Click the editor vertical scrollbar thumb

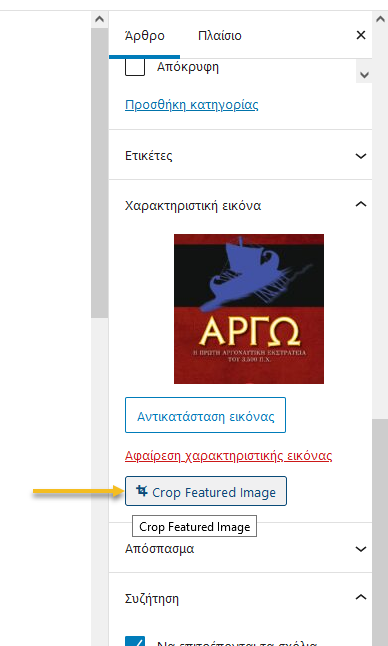99,173
